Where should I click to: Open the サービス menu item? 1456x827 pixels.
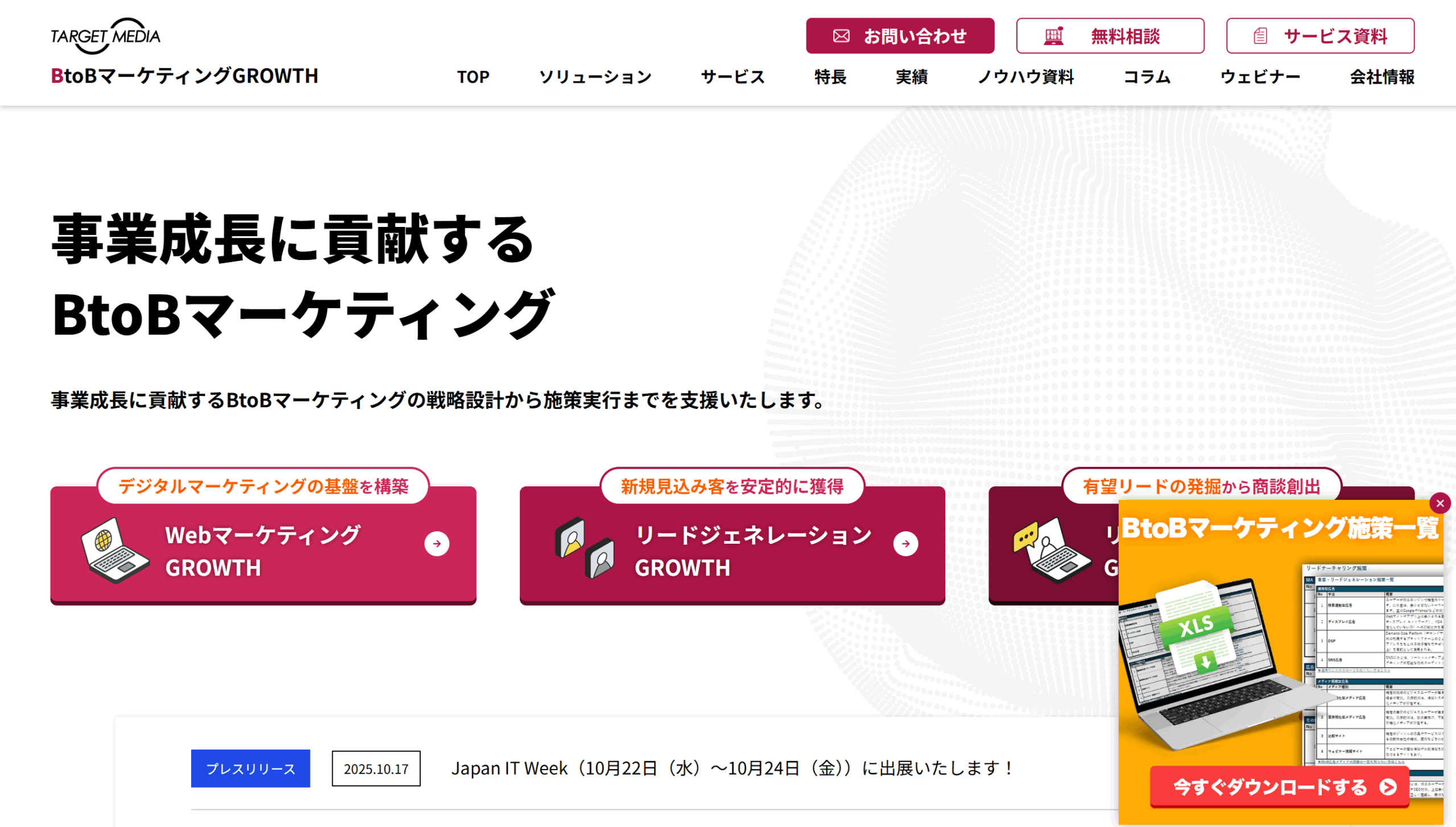tap(733, 77)
